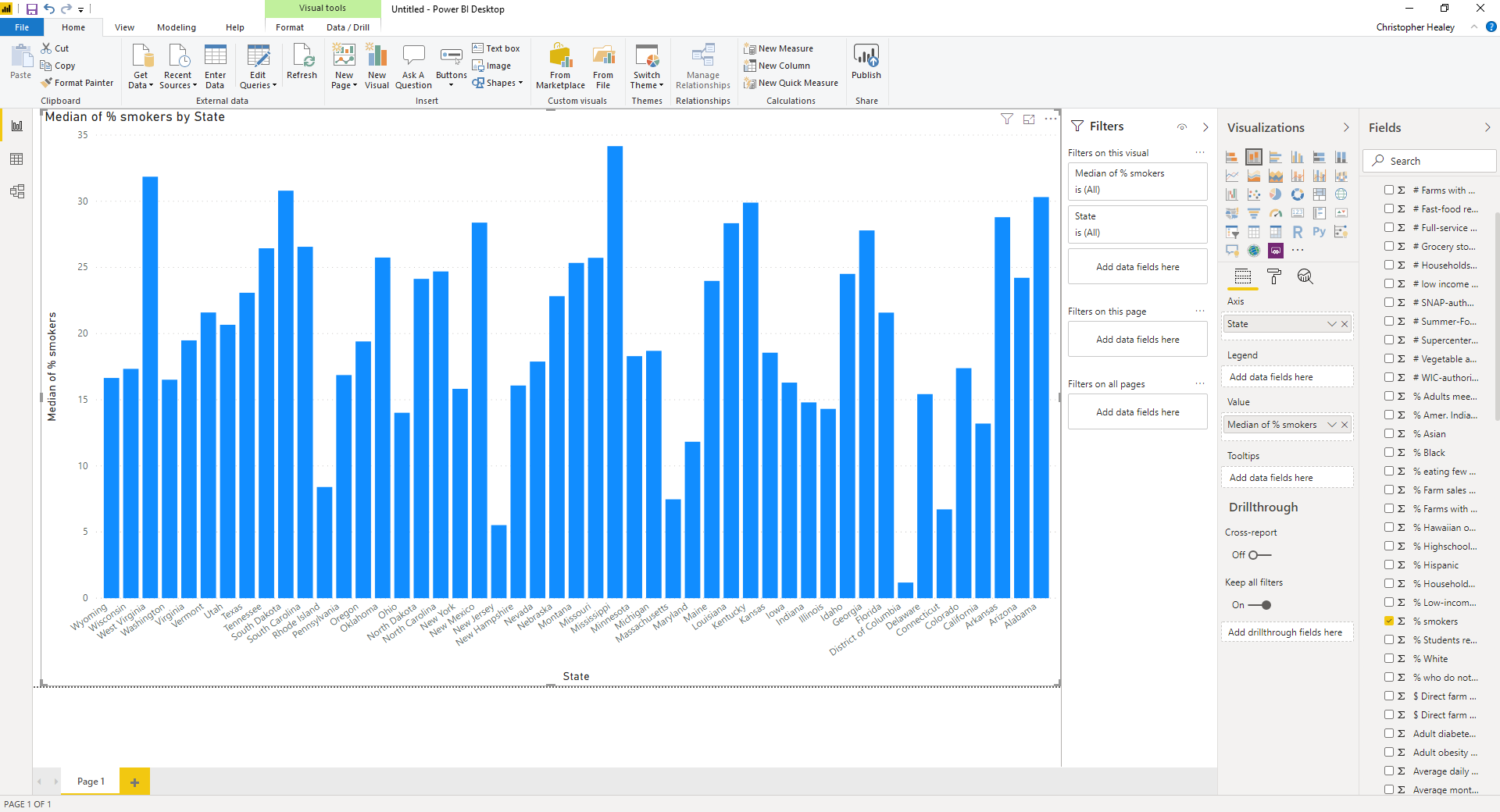Select the map globe visualization
The width and height of the screenshot is (1500, 812).
[1341, 194]
